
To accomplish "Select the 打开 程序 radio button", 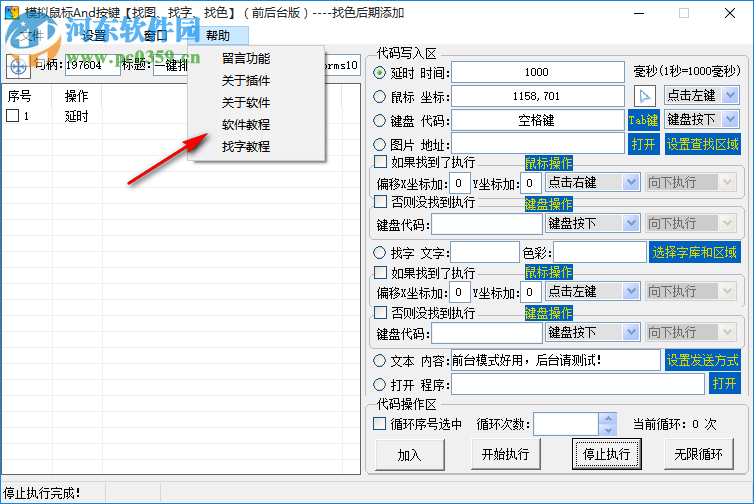I will 379,384.
